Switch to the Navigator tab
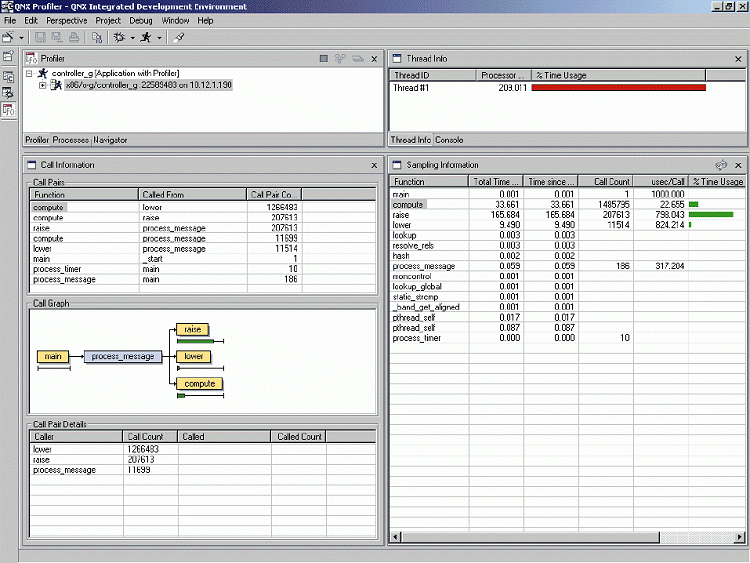 pos(110,140)
